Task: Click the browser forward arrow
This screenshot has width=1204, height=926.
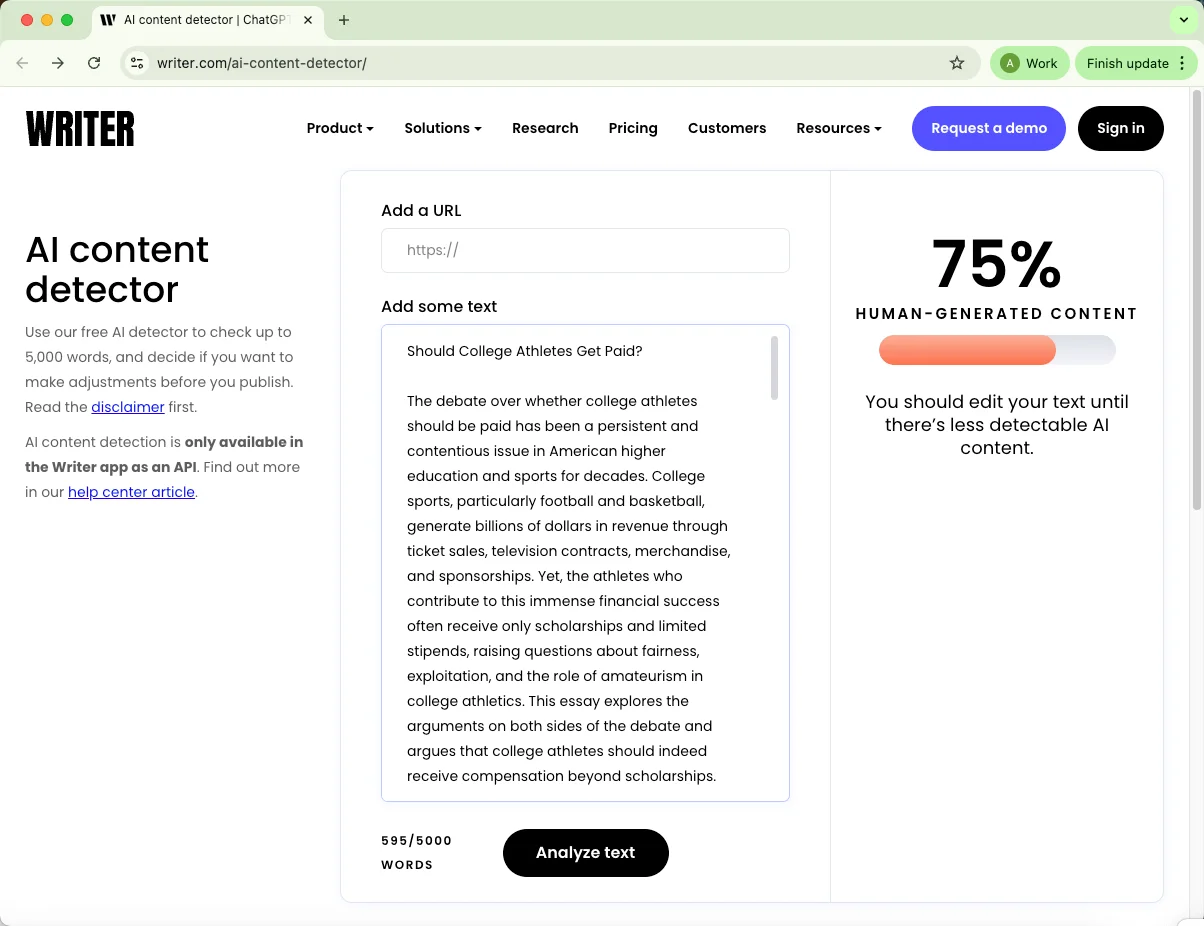Action: coord(58,63)
